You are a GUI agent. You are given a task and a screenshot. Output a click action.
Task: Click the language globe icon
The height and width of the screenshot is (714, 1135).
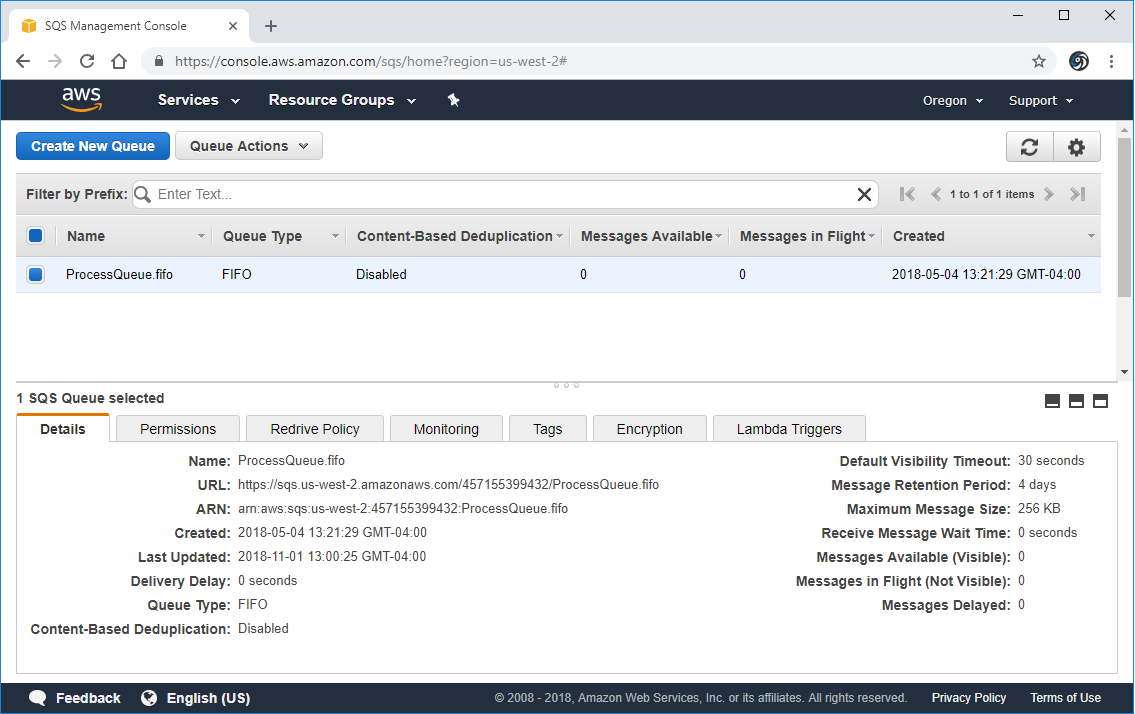149,698
